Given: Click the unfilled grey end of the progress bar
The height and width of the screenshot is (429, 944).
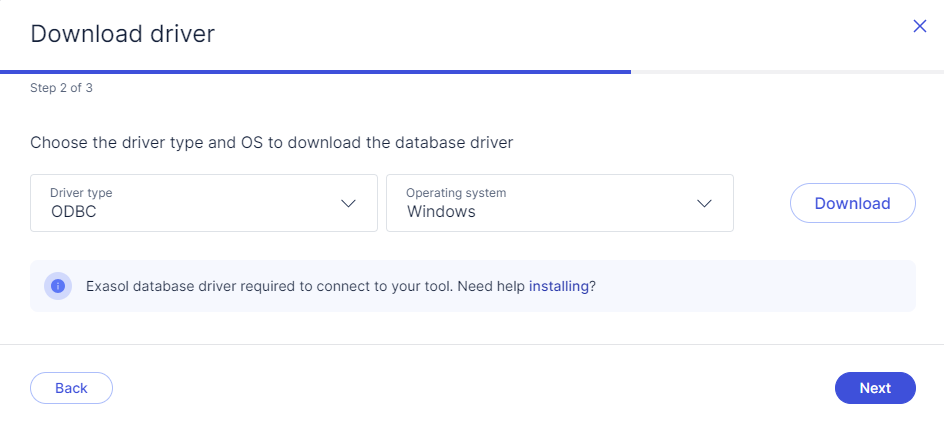Looking at the screenshot, I should click(x=787, y=72).
